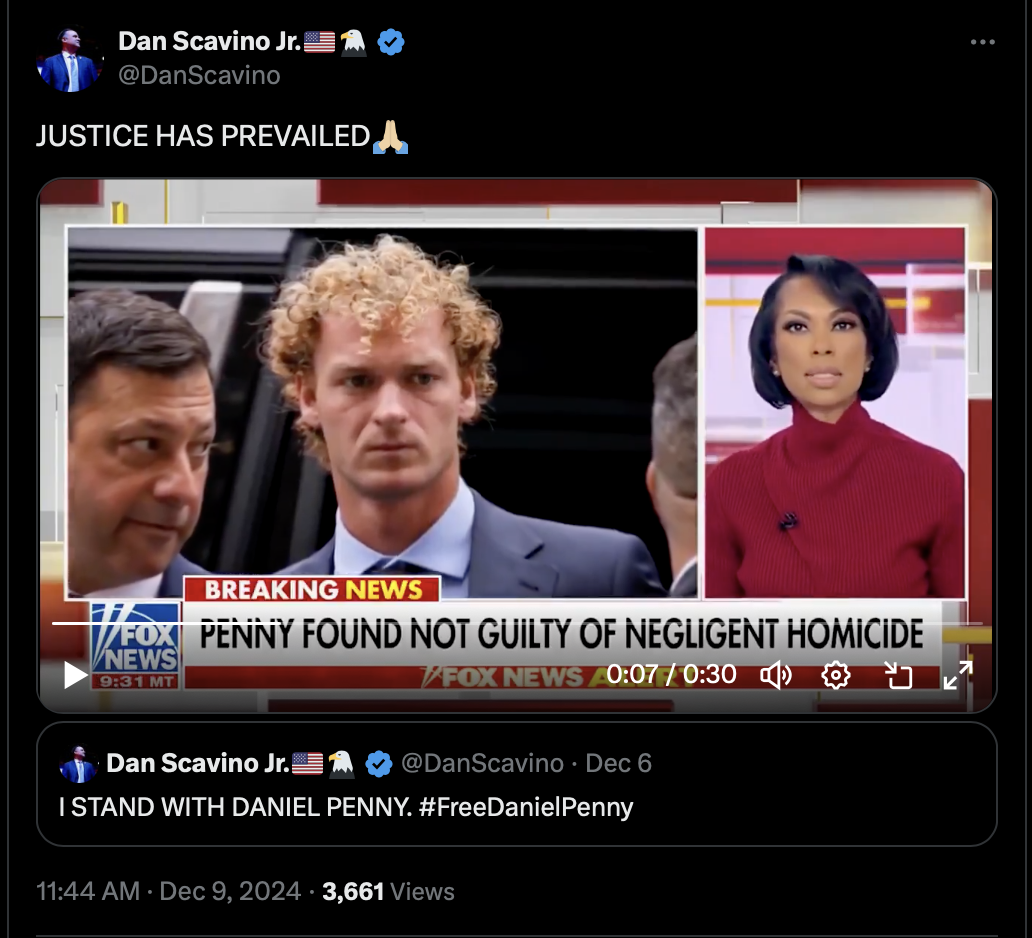
Task: Click the #FreeDanielPenny hashtag
Action: click(x=525, y=807)
